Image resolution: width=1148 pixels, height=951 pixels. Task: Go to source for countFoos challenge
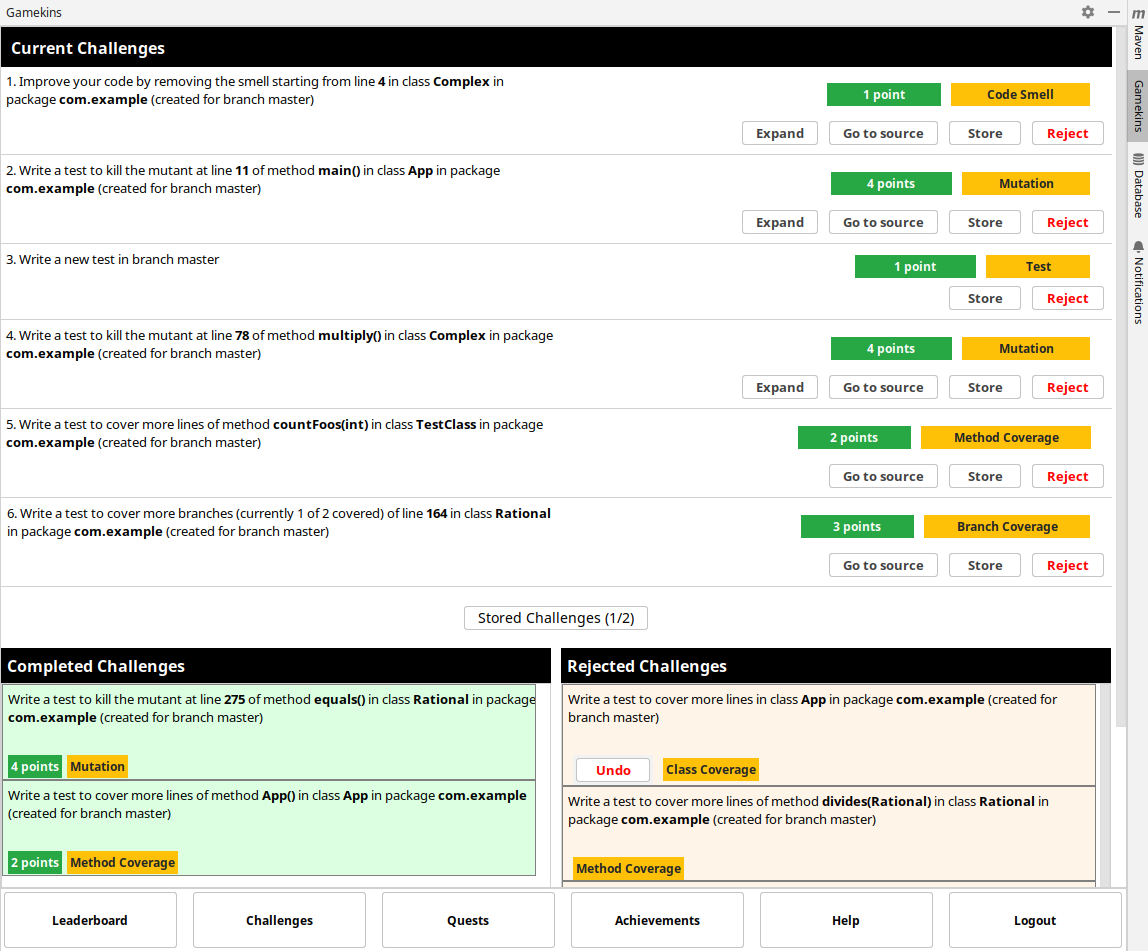point(883,477)
